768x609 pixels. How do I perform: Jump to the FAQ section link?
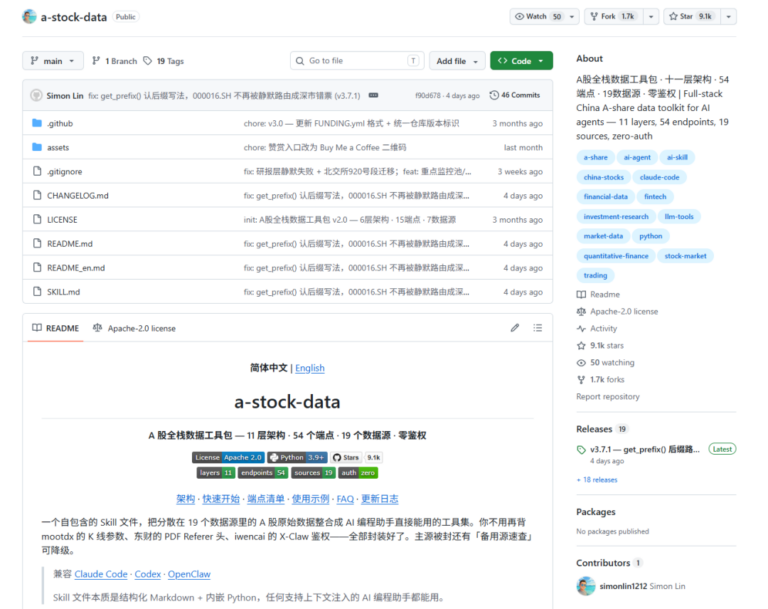click(x=345, y=499)
